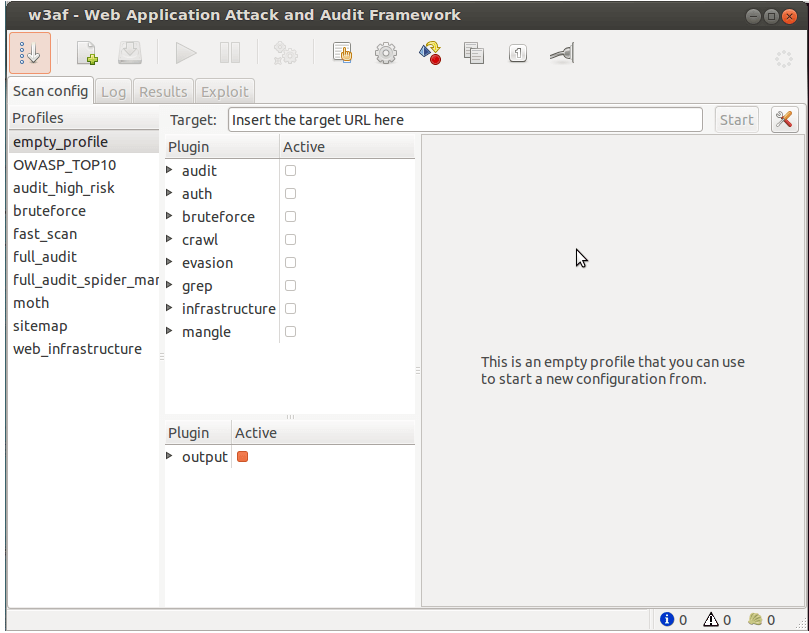This screenshot has height=633, width=809.
Task: Select the auth plugin row label
Action: [x=197, y=193]
